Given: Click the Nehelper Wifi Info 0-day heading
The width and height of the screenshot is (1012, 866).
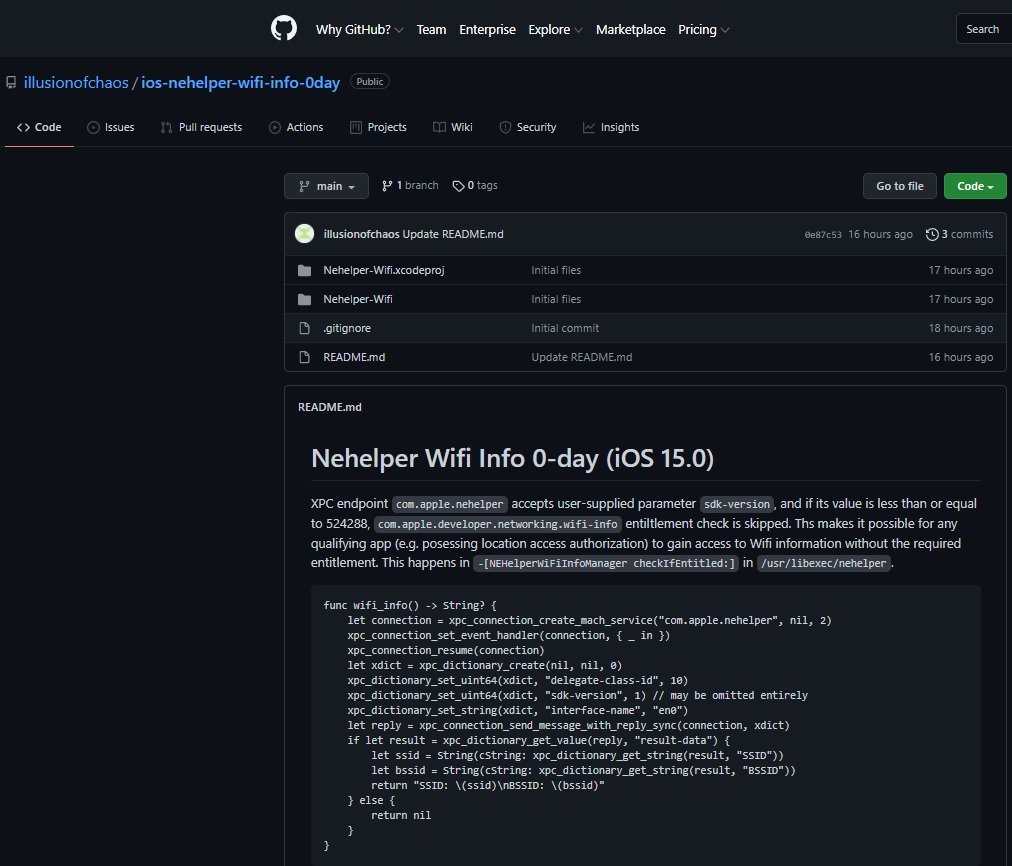Looking at the screenshot, I should 512,458.
